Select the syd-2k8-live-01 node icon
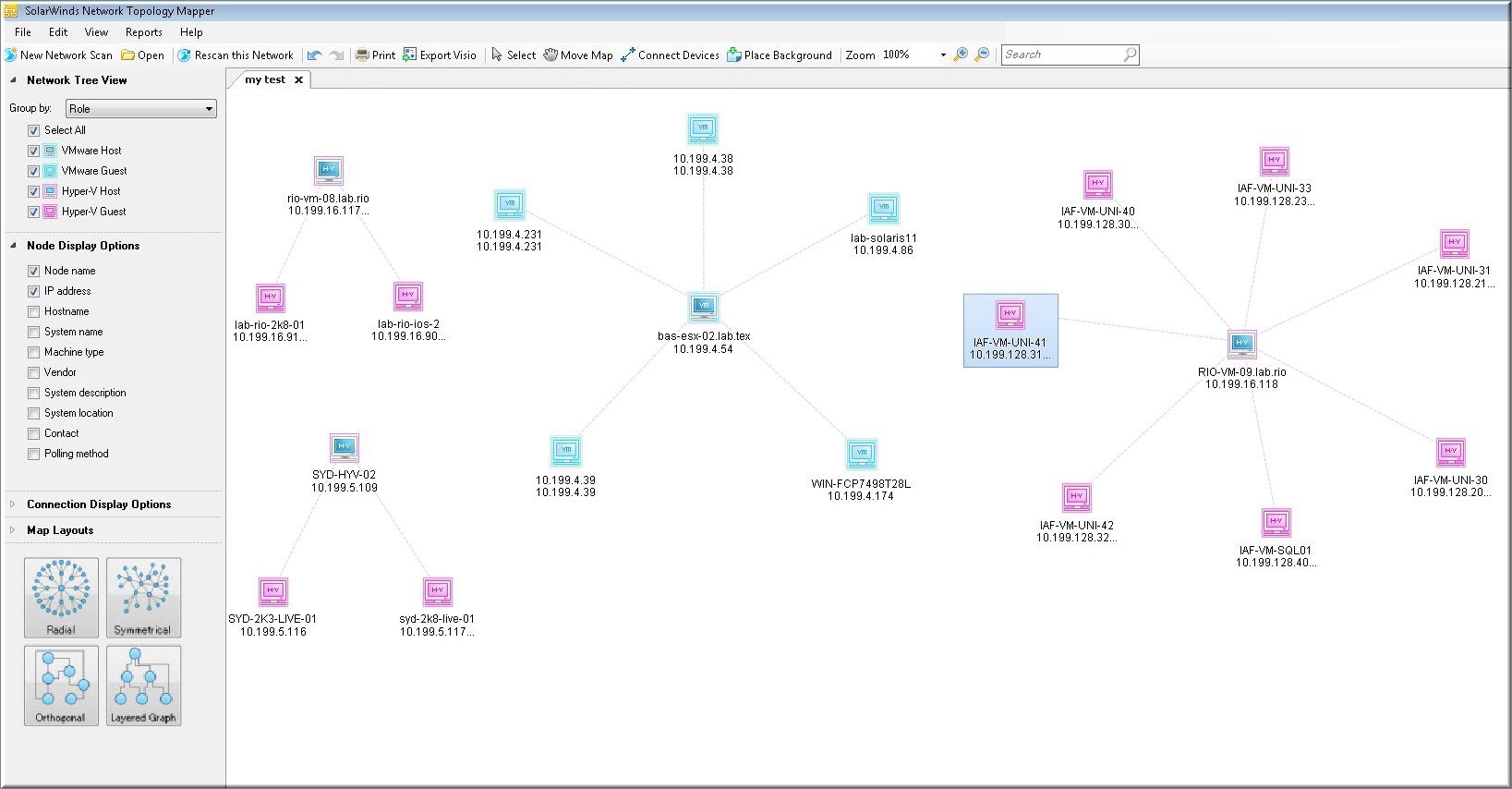The height and width of the screenshot is (789, 1512). coord(438,591)
